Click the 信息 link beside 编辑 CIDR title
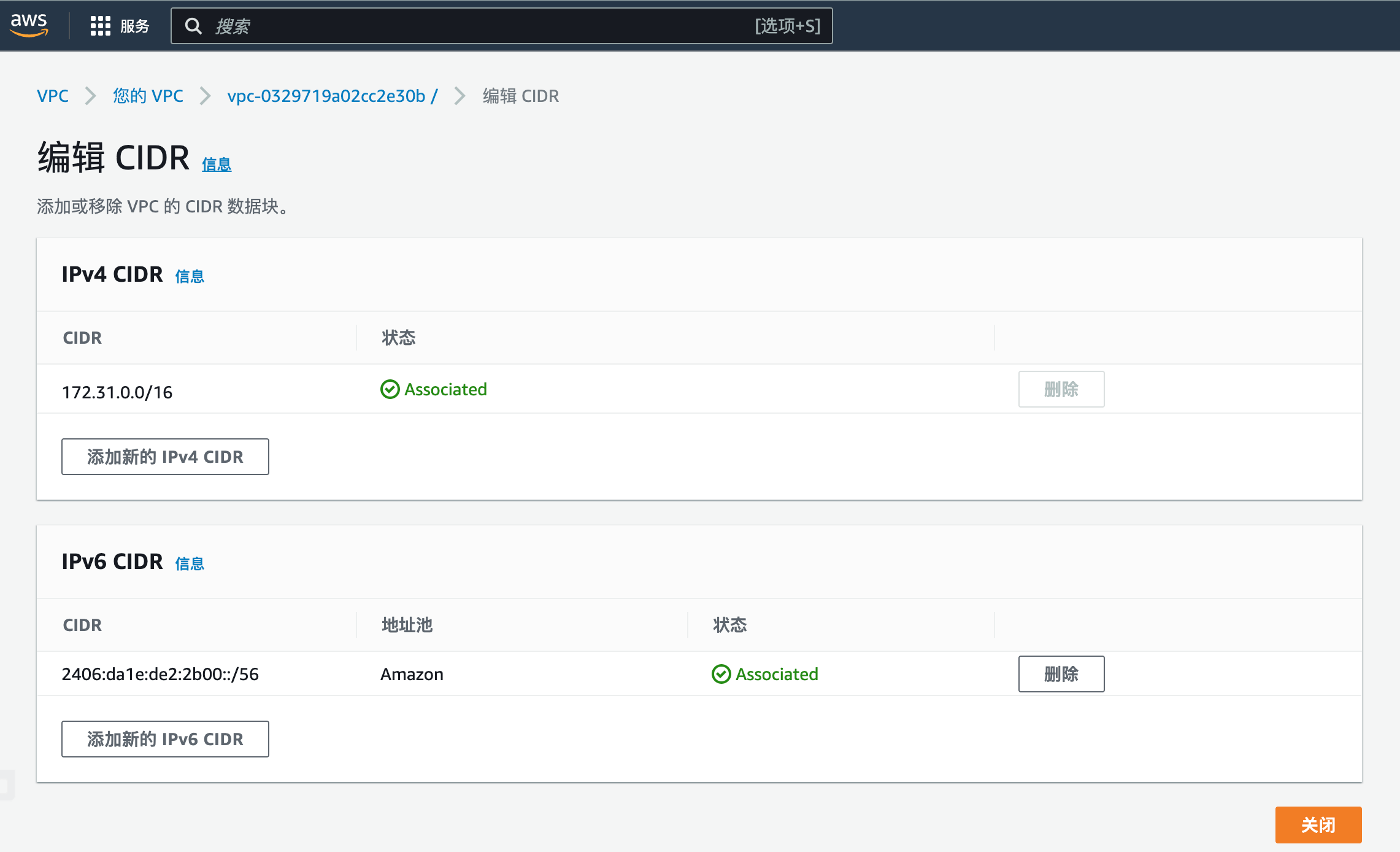The width and height of the screenshot is (1400, 852). [x=217, y=165]
